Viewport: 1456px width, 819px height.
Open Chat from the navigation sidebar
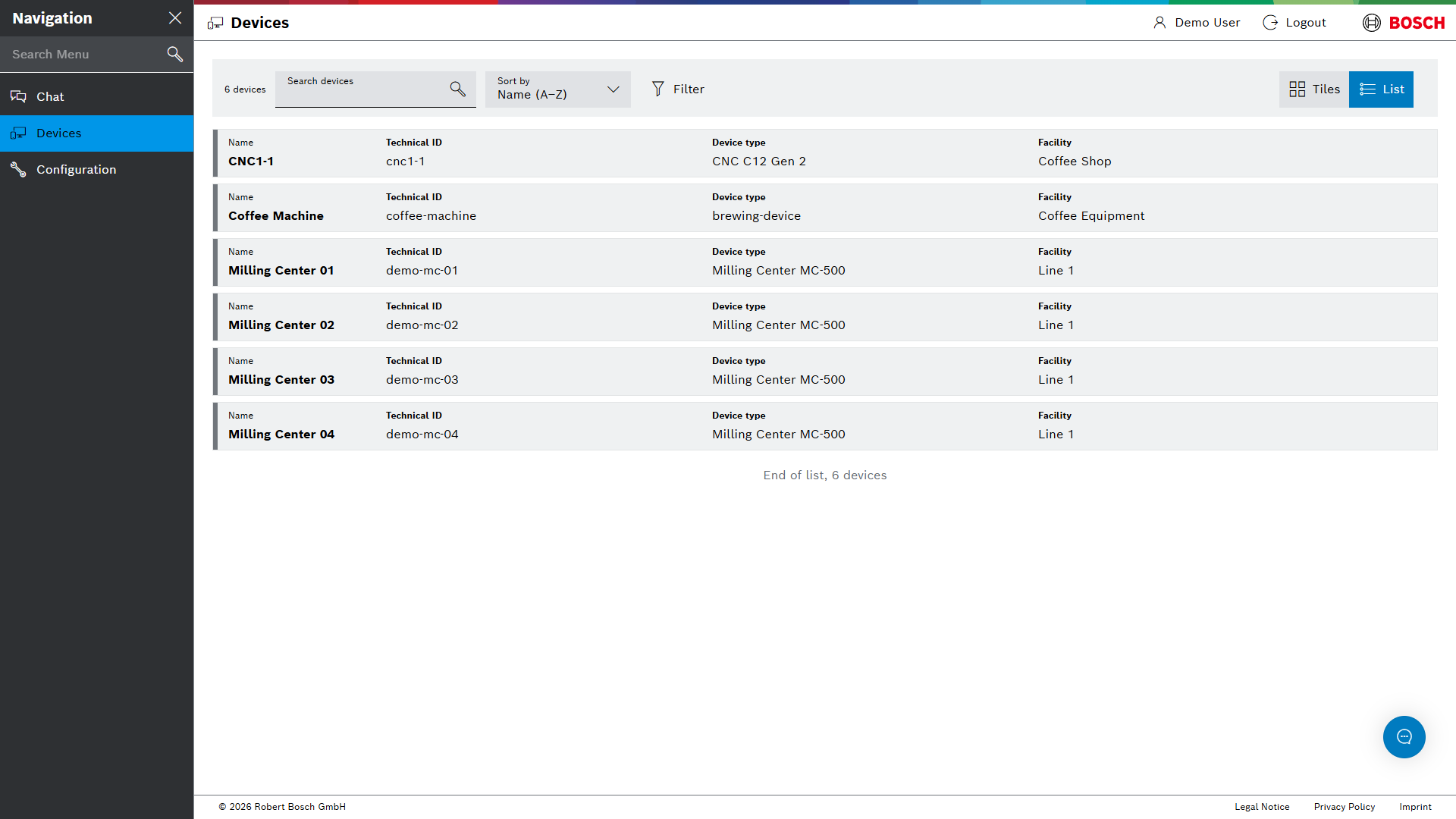tap(97, 97)
